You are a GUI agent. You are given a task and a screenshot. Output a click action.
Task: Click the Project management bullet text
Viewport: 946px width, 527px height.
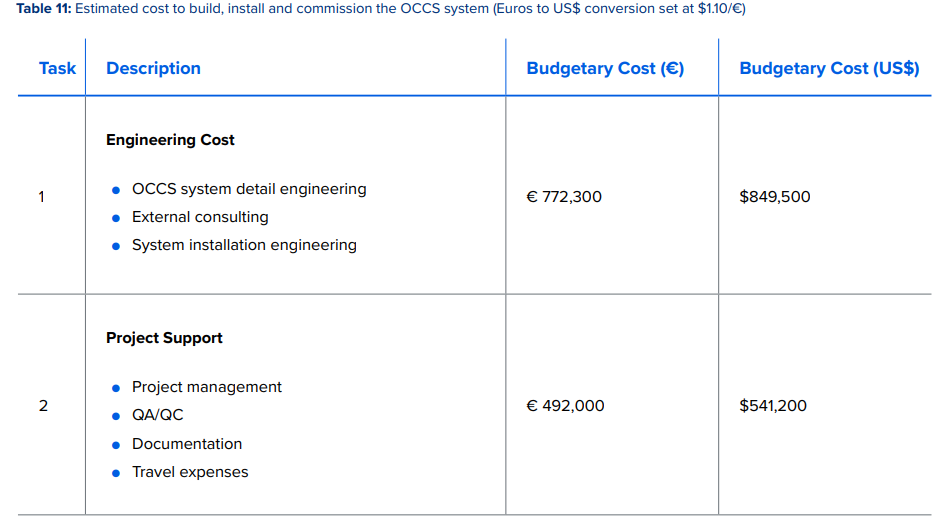coord(207,387)
